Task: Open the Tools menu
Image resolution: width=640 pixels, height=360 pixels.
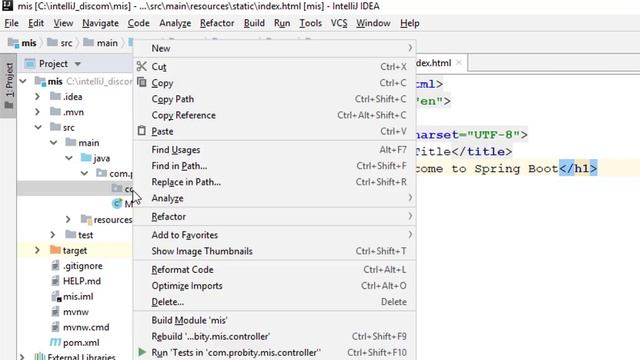Action: pyautogui.click(x=311, y=23)
